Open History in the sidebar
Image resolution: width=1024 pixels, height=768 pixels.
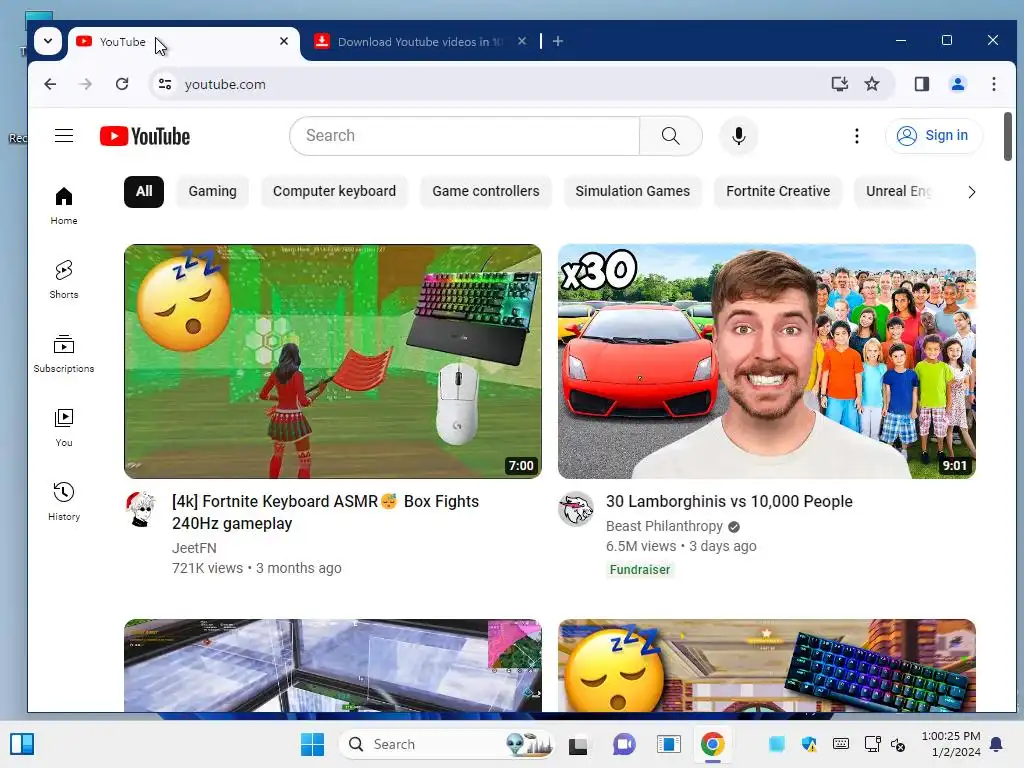point(64,502)
